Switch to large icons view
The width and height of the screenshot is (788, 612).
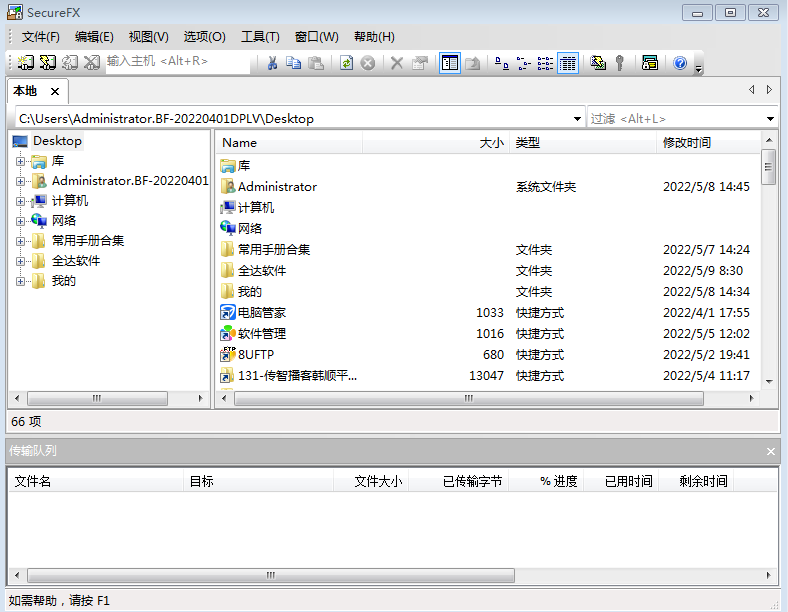502,63
